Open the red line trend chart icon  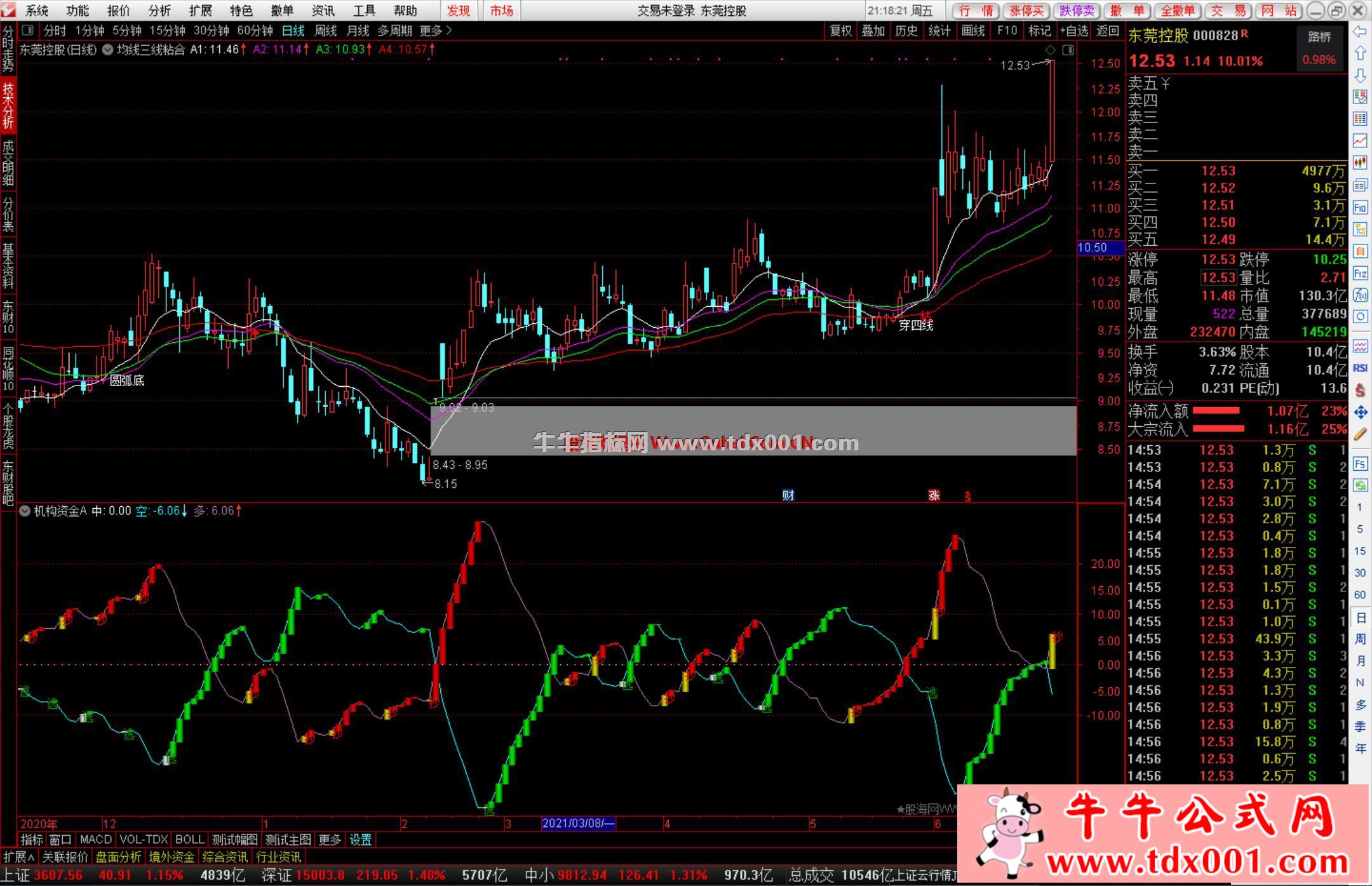click(1360, 141)
